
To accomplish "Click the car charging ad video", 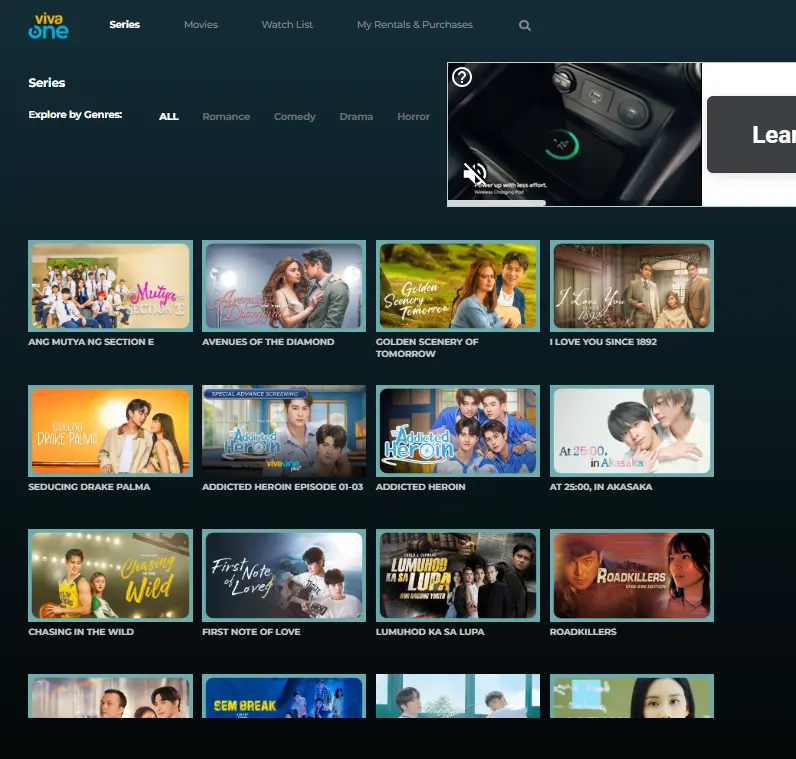I will [574, 134].
